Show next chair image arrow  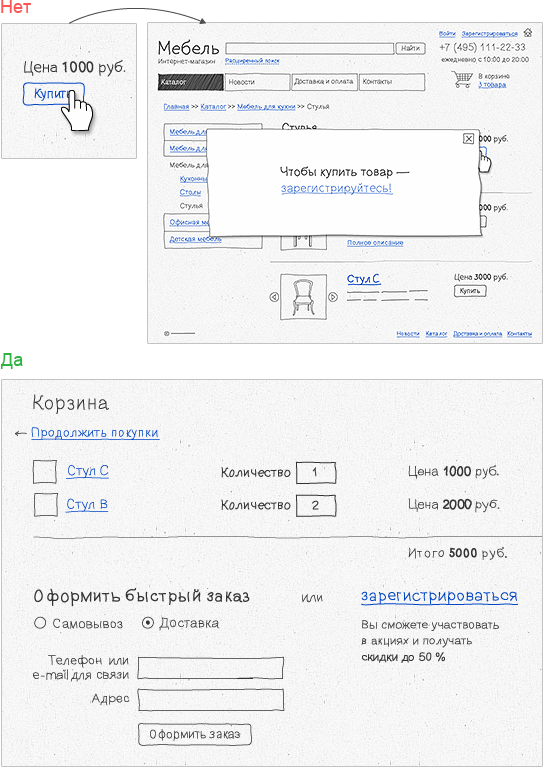[333, 297]
